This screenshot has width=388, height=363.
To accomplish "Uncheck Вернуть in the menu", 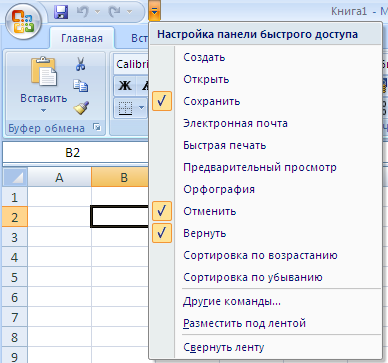I will coord(265,233).
